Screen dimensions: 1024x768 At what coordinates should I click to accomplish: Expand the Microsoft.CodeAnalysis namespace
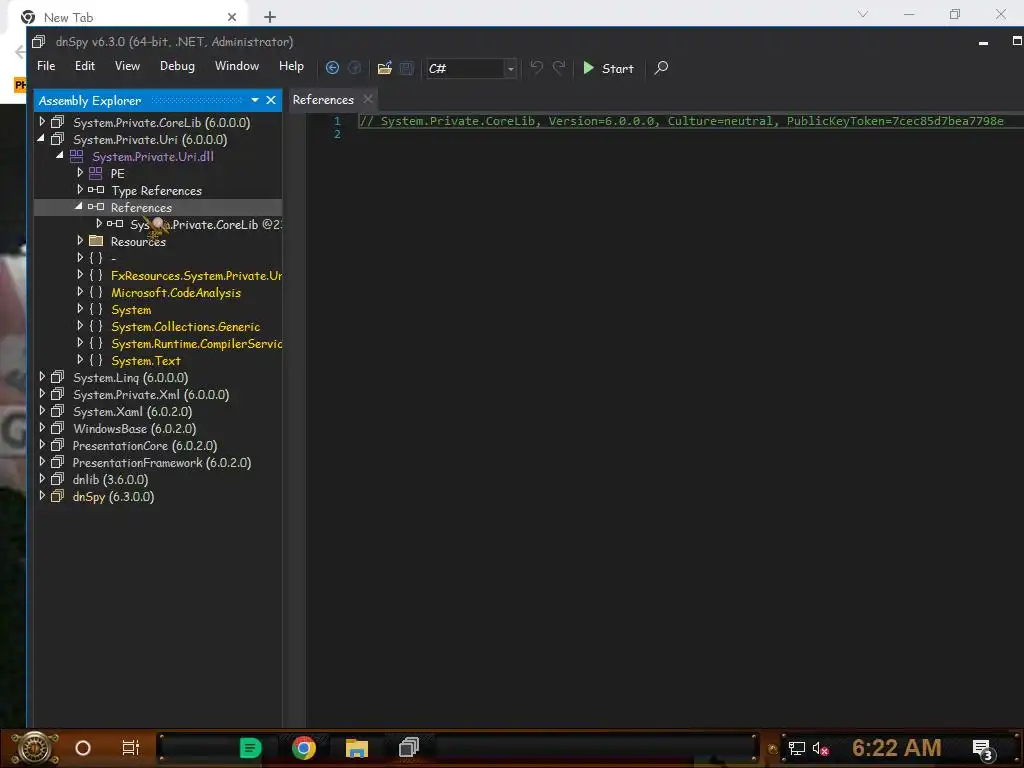[x=80, y=291]
